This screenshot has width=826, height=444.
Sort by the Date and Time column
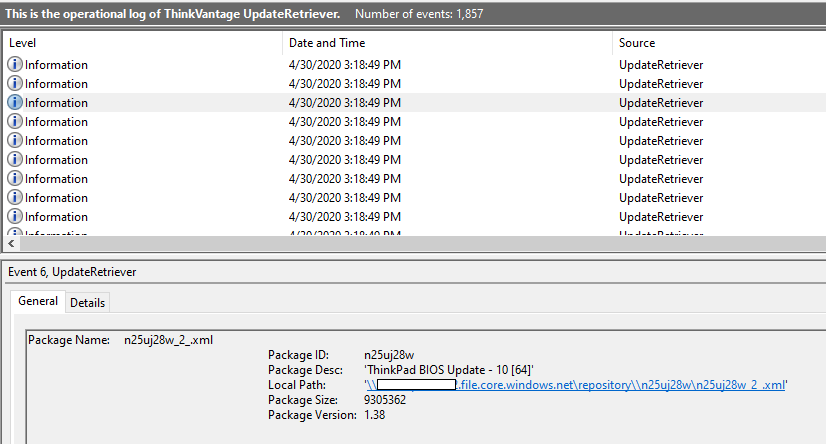[327, 43]
